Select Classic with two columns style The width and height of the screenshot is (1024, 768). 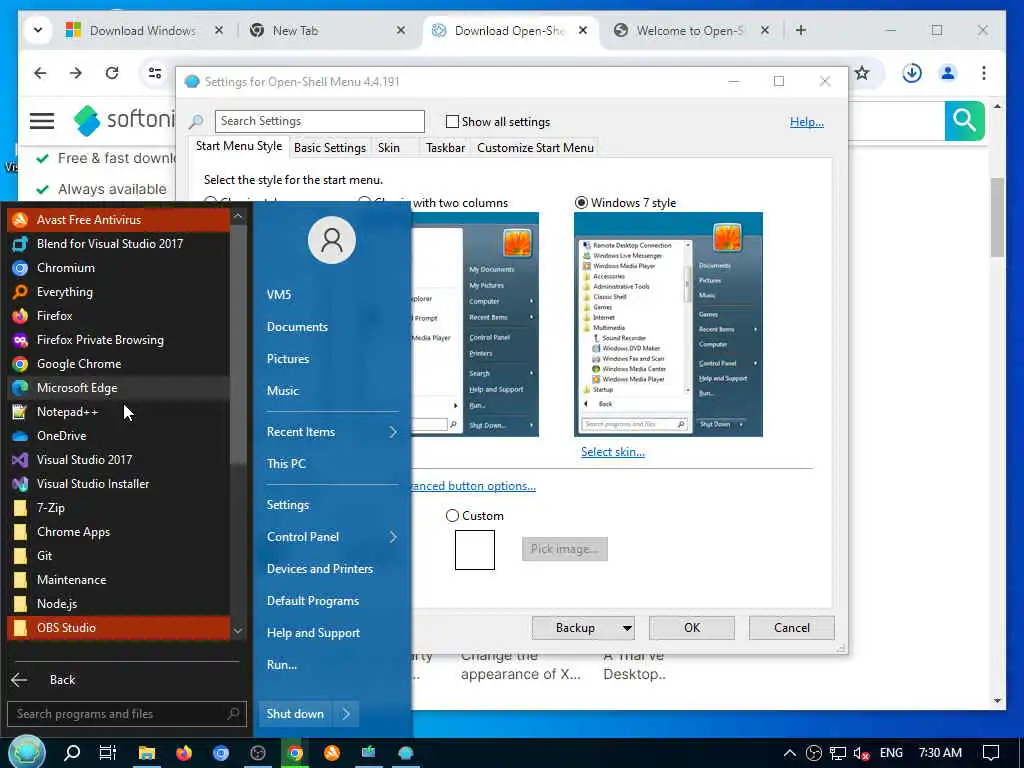(364, 202)
